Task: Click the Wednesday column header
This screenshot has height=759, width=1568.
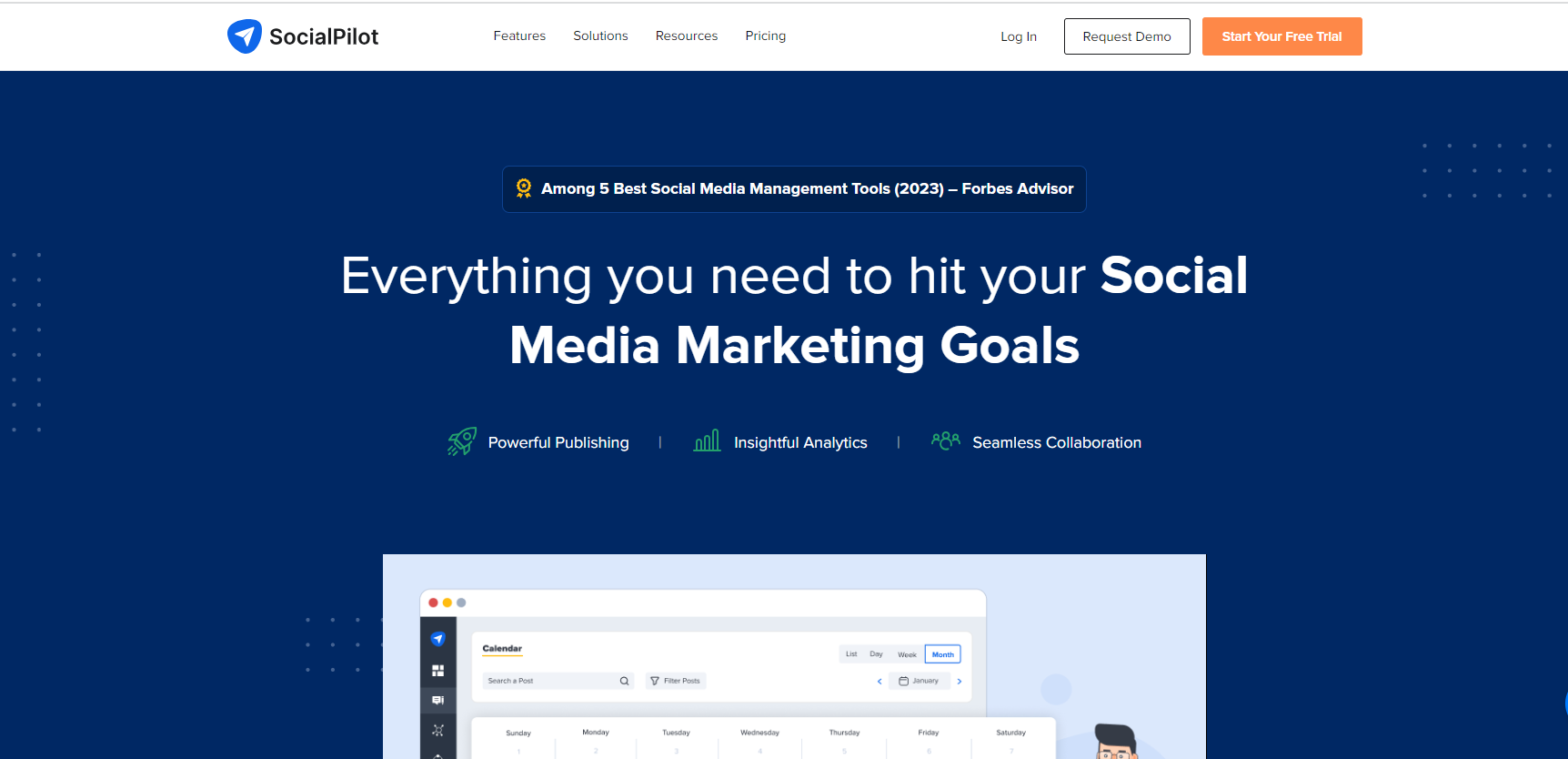Action: click(759, 732)
